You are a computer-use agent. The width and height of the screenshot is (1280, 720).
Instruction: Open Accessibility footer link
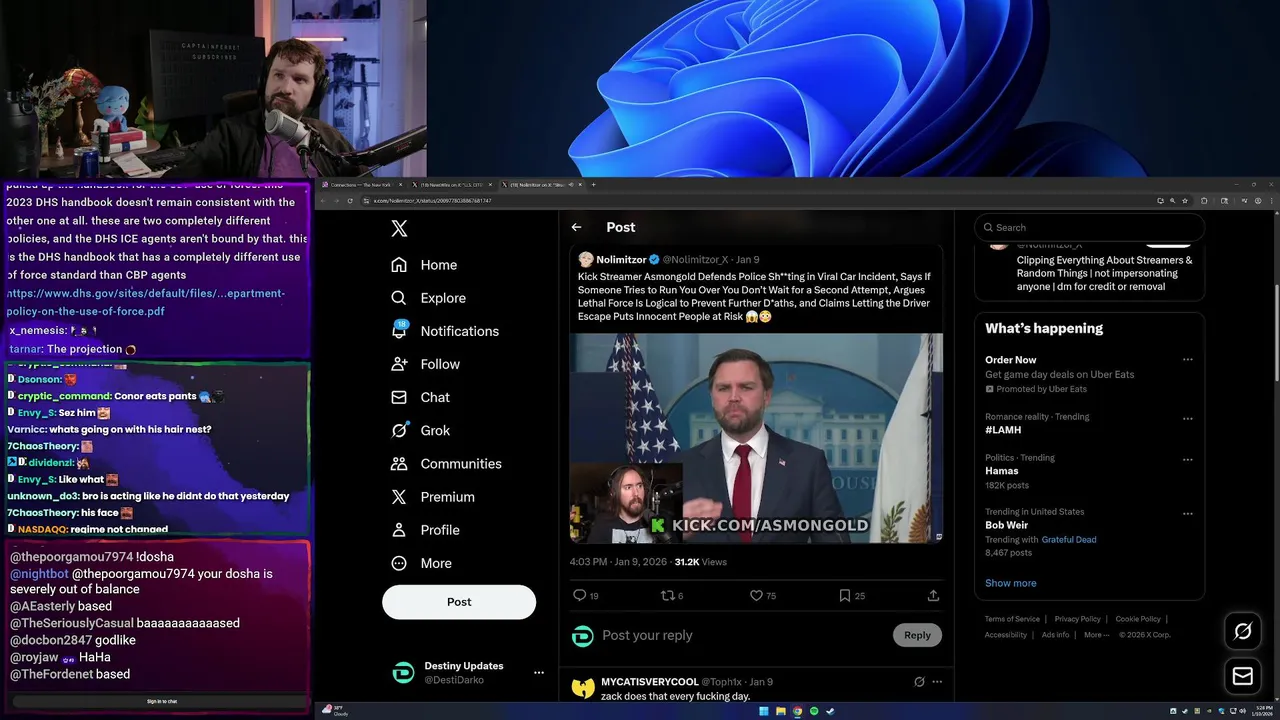click(1006, 635)
